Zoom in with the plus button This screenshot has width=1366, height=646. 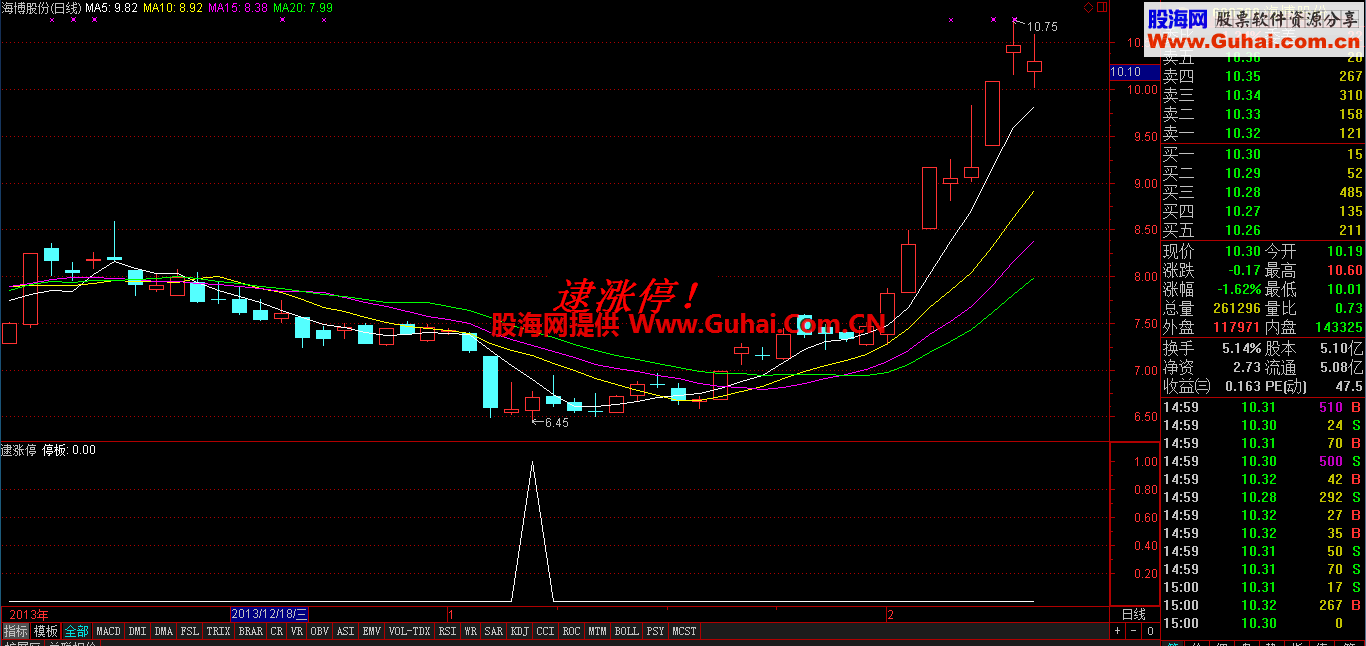(x=1117, y=631)
